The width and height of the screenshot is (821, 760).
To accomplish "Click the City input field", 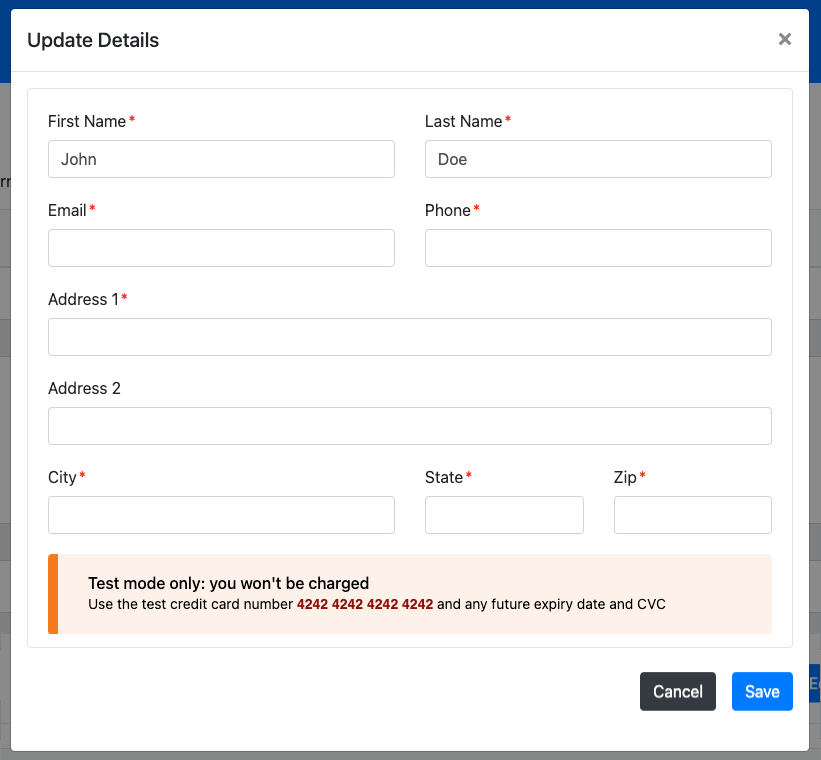I will [x=221, y=515].
